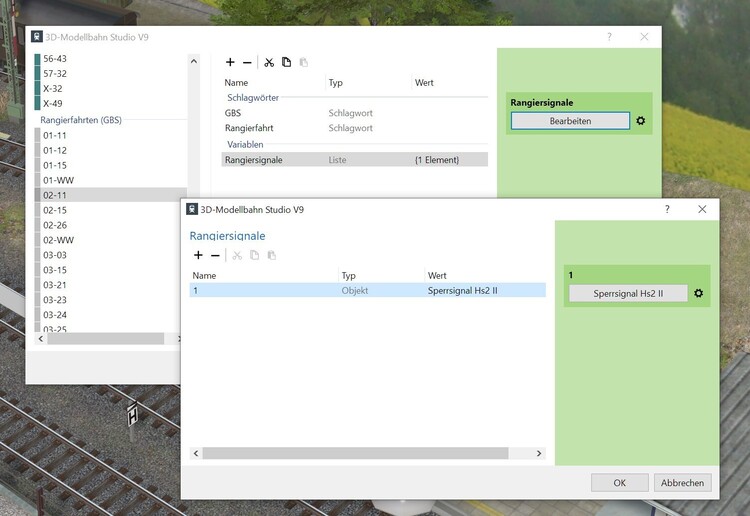Image resolution: width=750 pixels, height=516 pixels.
Task: Remove selected element from Rangiersignale list
Action: 215,255
